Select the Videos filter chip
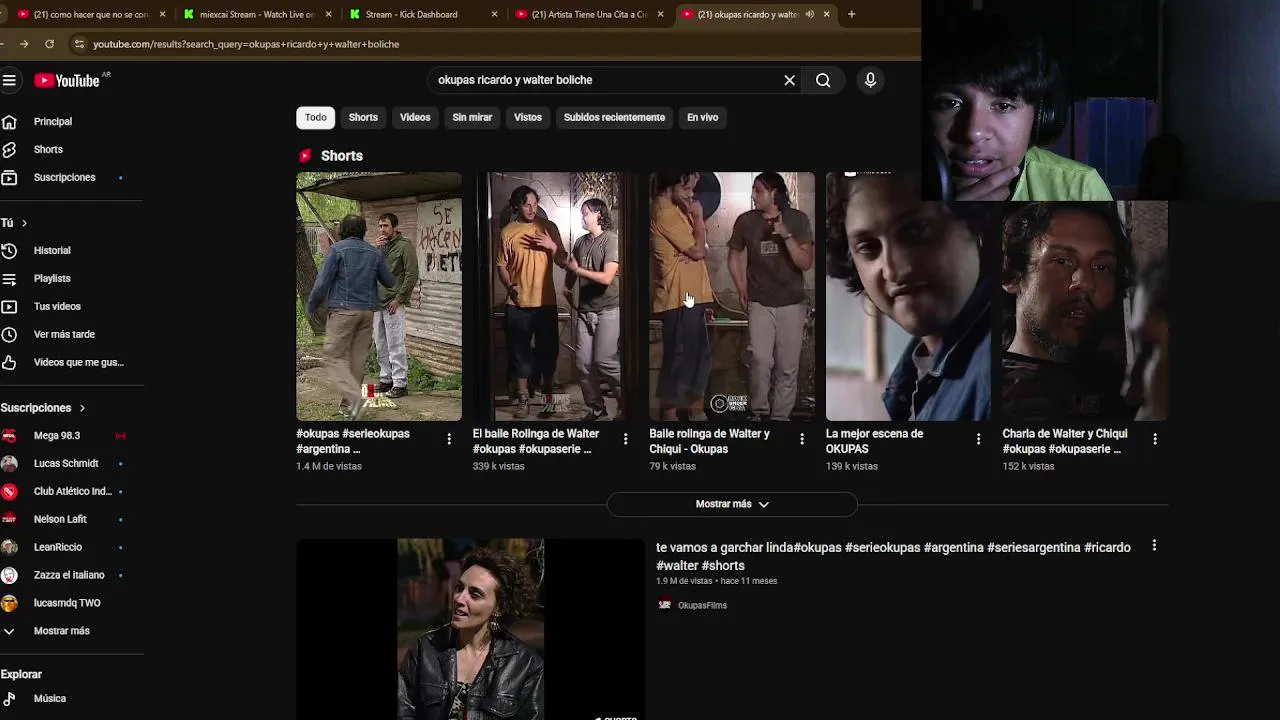 pyautogui.click(x=415, y=117)
